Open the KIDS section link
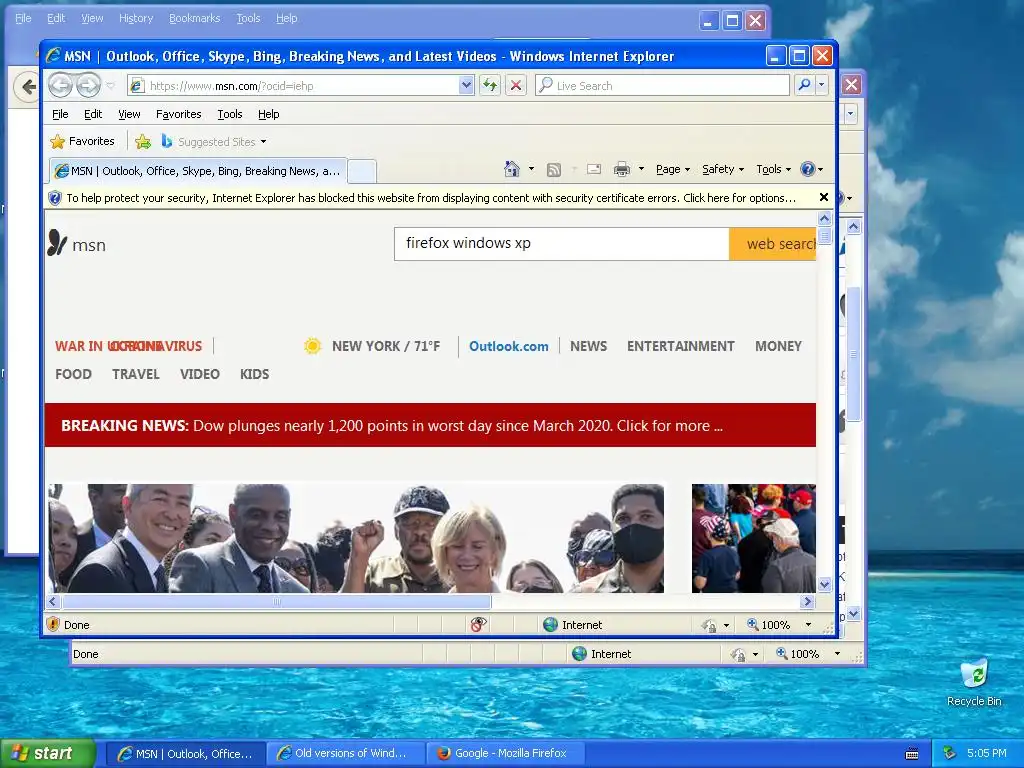 coord(255,374)
